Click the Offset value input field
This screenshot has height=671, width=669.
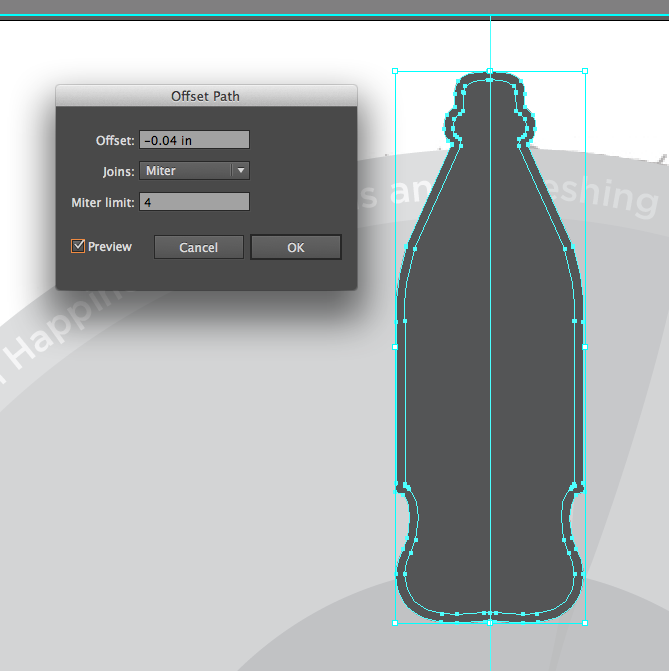(x=194, y=140)
